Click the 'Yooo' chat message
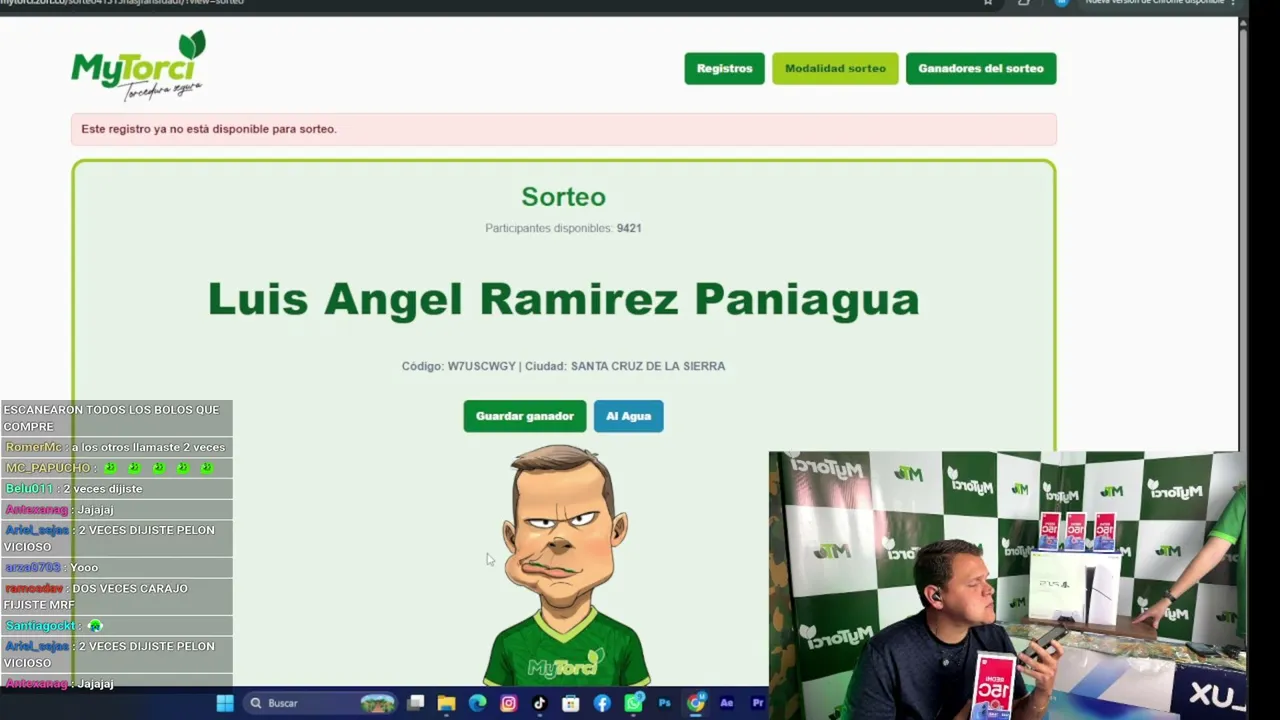This screenshot has width=1280, height=720. click(x=117, y=567)
